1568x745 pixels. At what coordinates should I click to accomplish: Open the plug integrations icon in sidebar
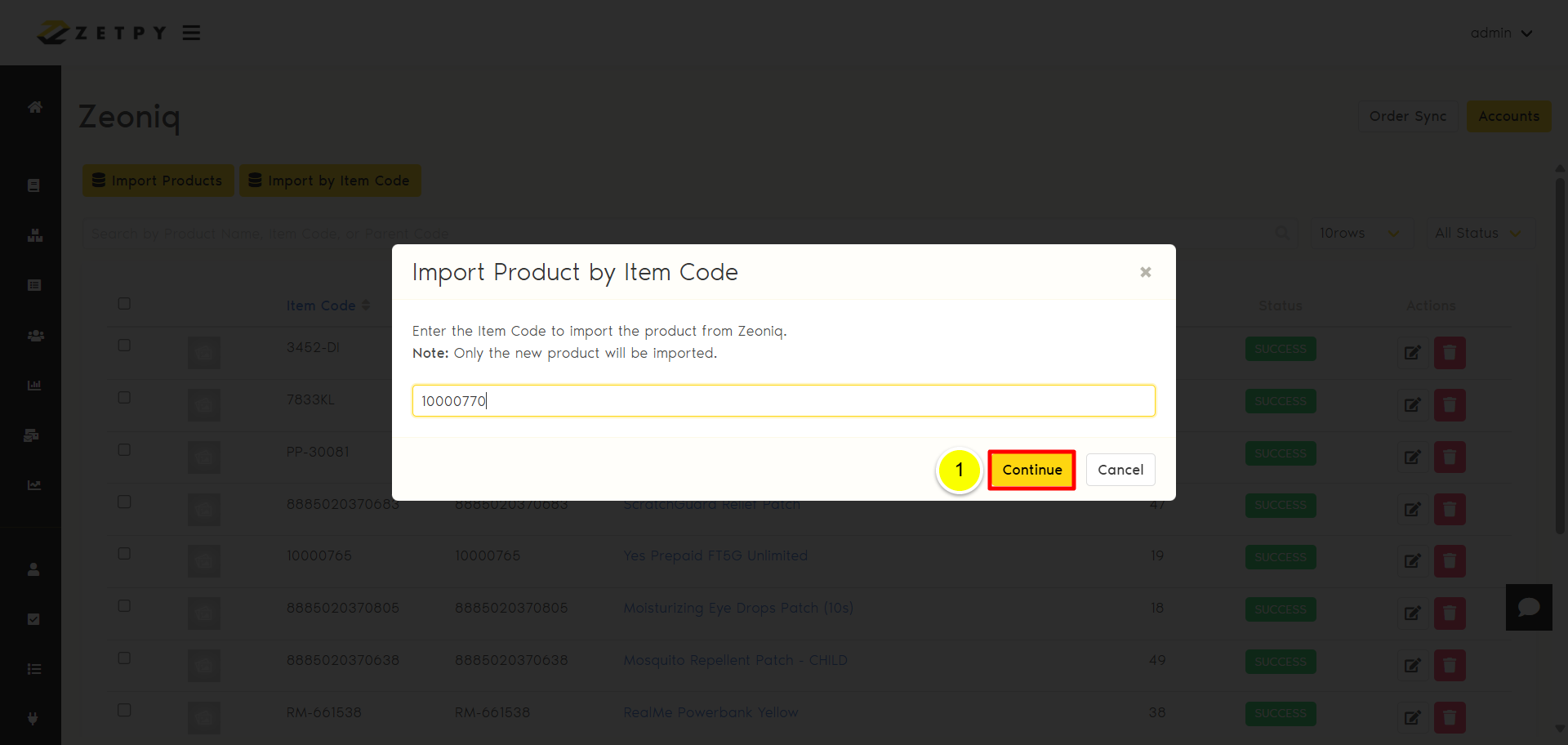pos(33,718)
